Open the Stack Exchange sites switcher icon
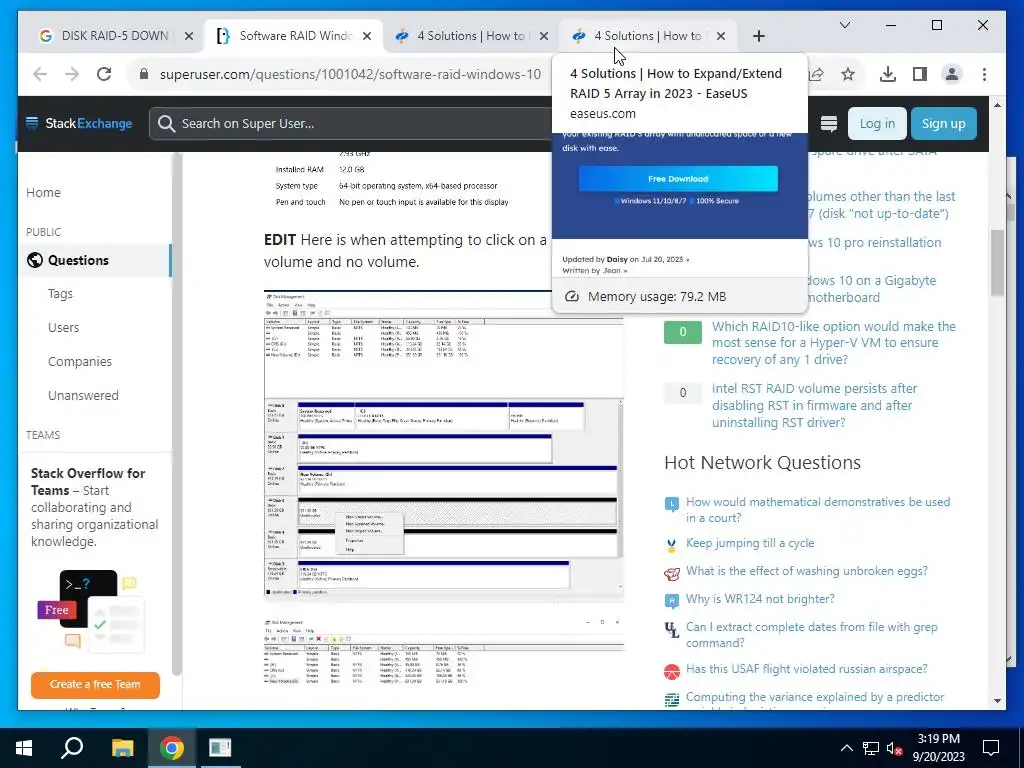 (829, 123)
